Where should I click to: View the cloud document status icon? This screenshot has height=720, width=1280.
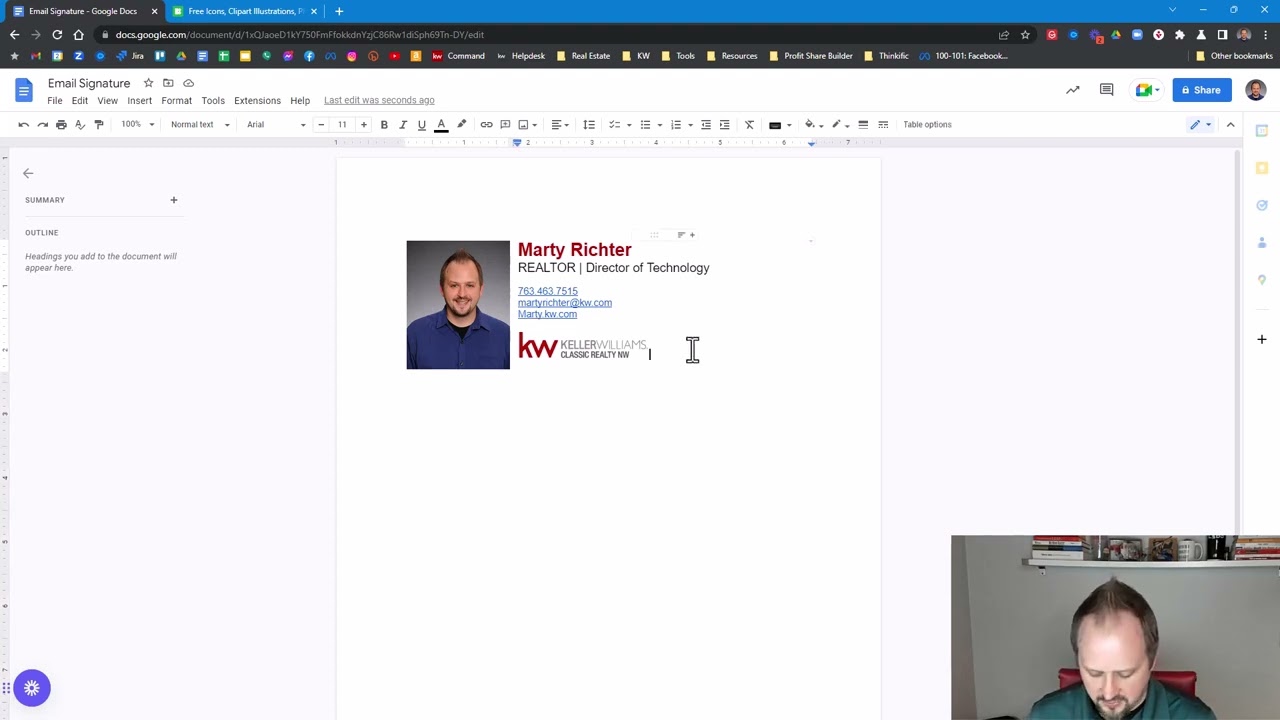pos(188,83)
